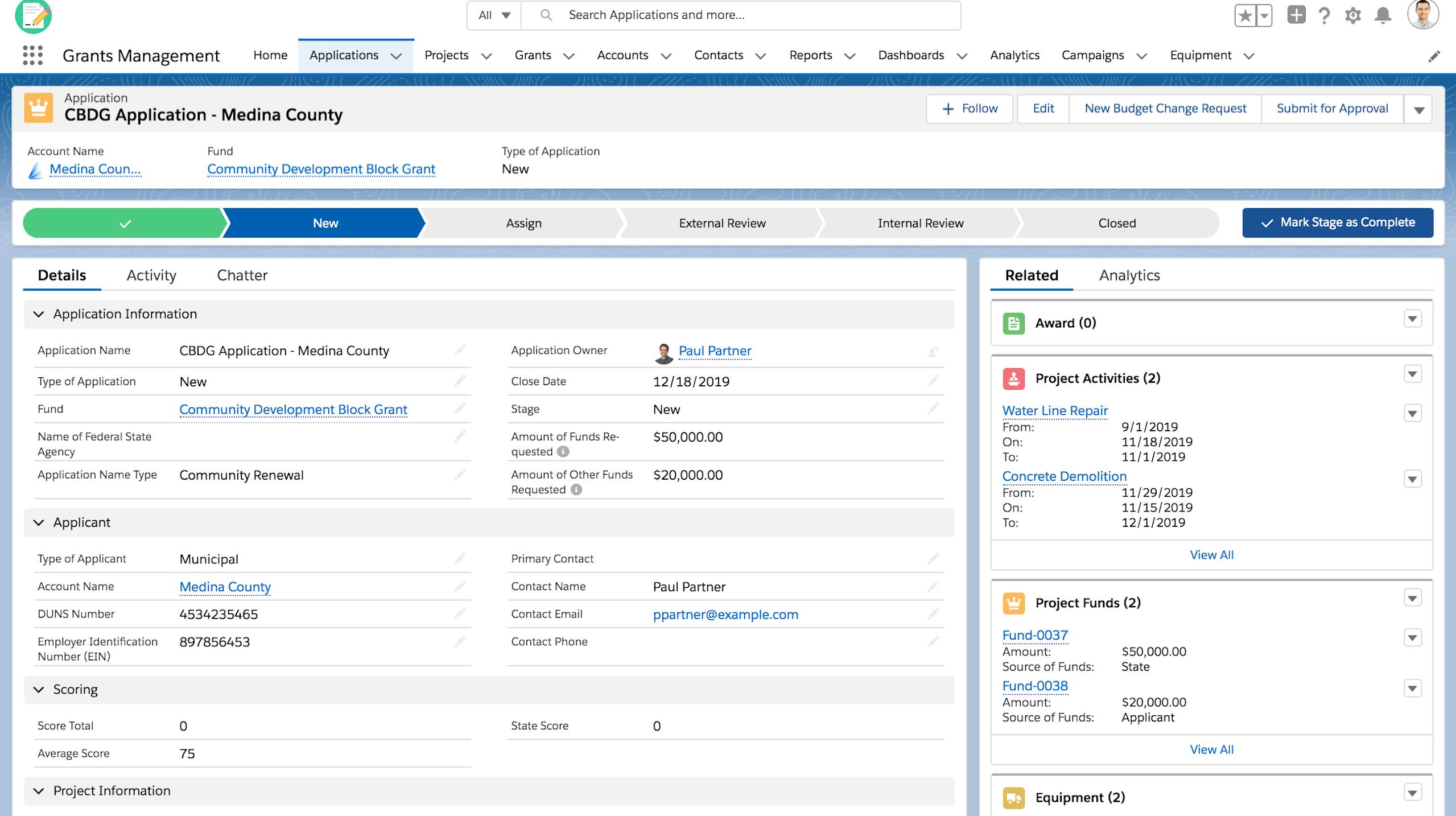Open the All search scope dropdown
1456x816 pixels.
click(x=493, y=15)
